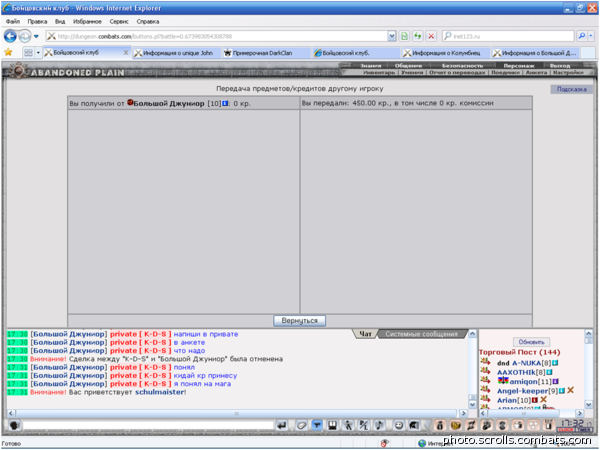Image resolution: width=600 pixels, height=450 pixels.
Task: Click the Favorites star icon
Action: (x=8, y=52)
